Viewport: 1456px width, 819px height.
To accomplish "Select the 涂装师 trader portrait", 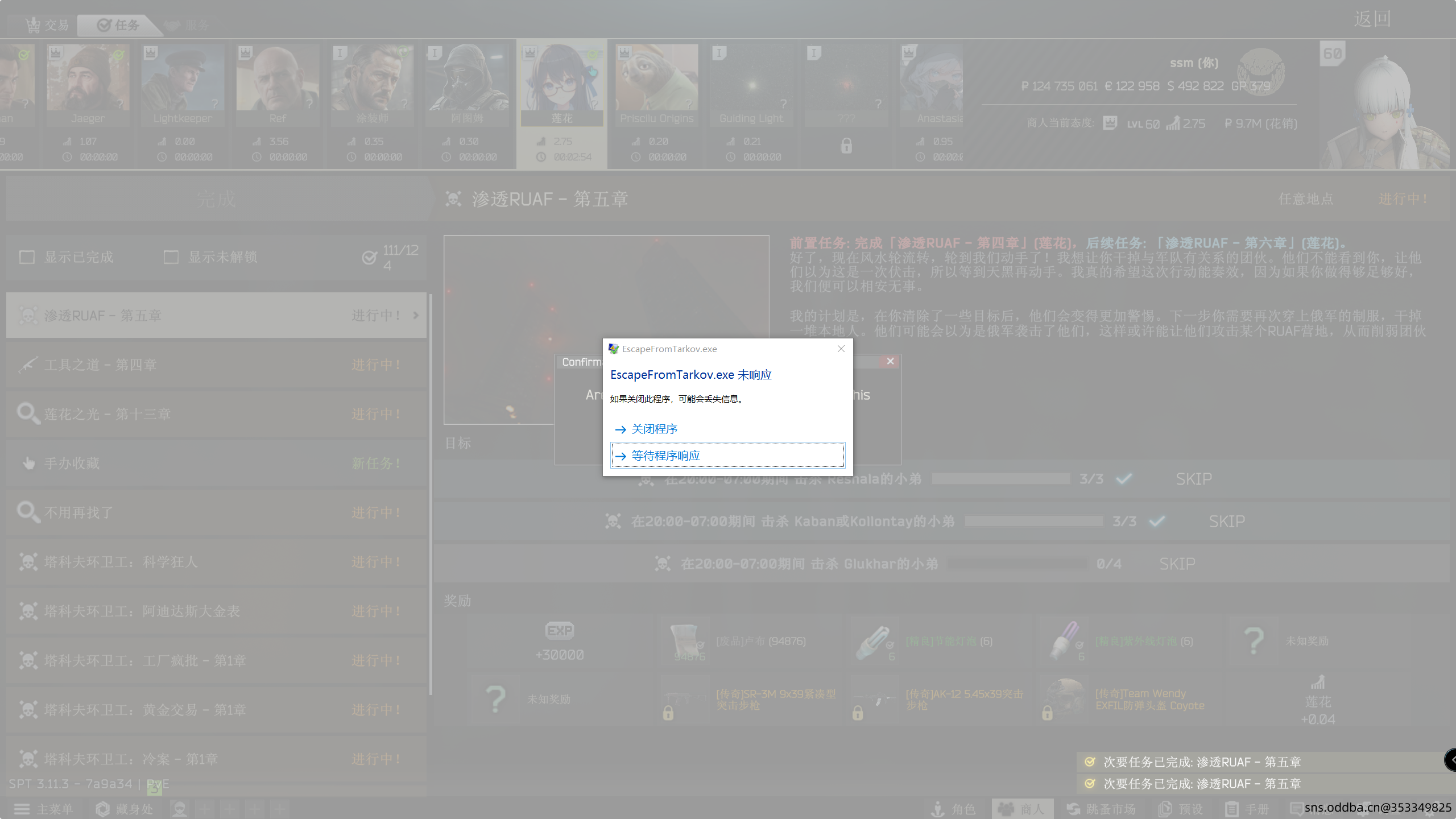I will pos(372,77).
